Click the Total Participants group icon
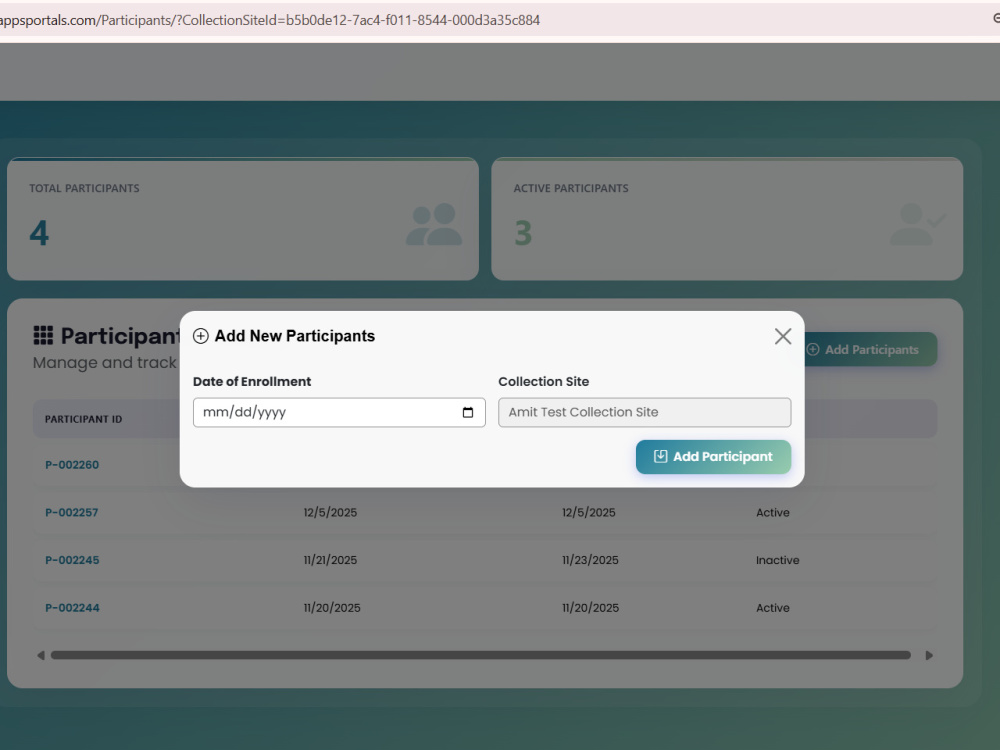 point(434,224)
